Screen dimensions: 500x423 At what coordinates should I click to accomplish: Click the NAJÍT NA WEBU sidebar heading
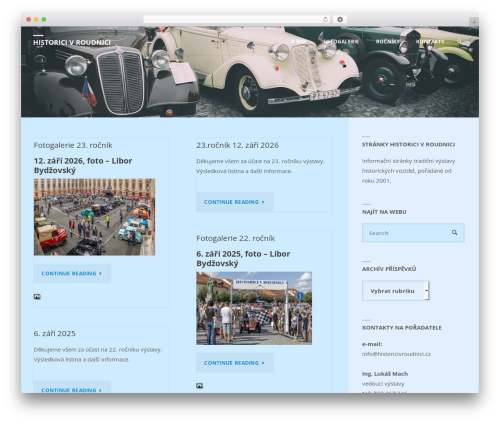384,212
